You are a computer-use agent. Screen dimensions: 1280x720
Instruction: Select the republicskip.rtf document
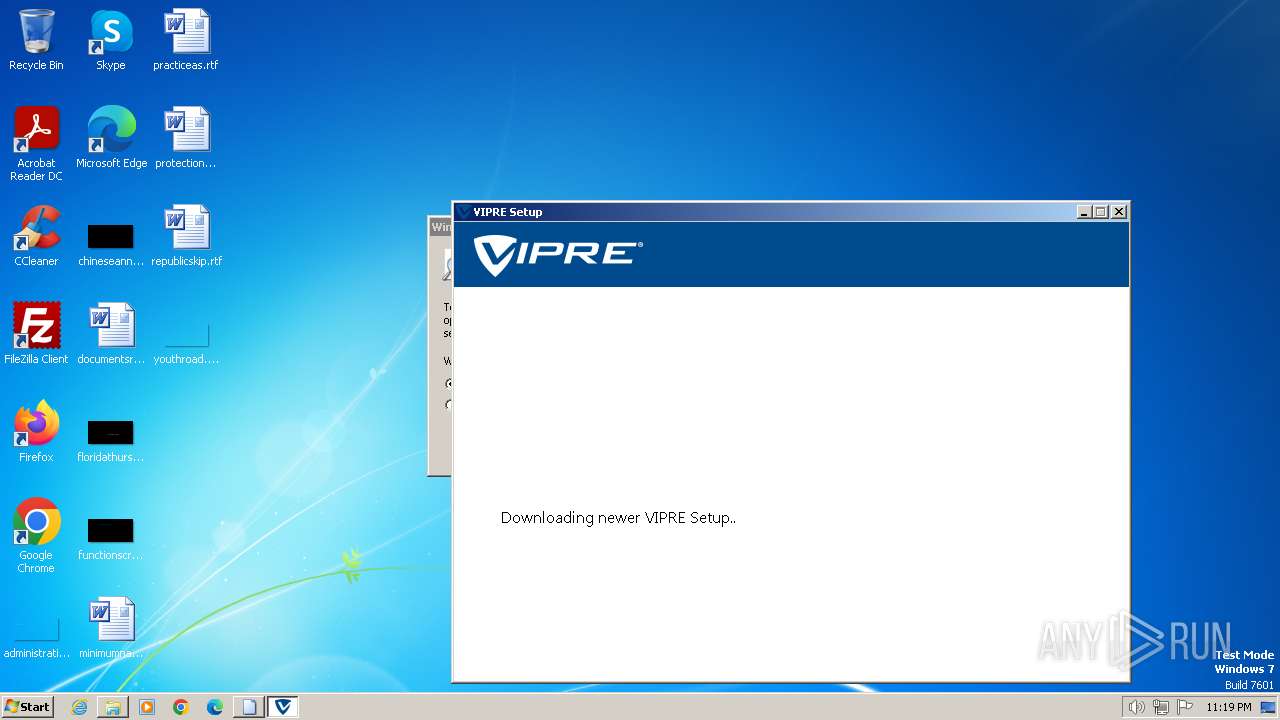pyautogui.click(x=186, y=236)
